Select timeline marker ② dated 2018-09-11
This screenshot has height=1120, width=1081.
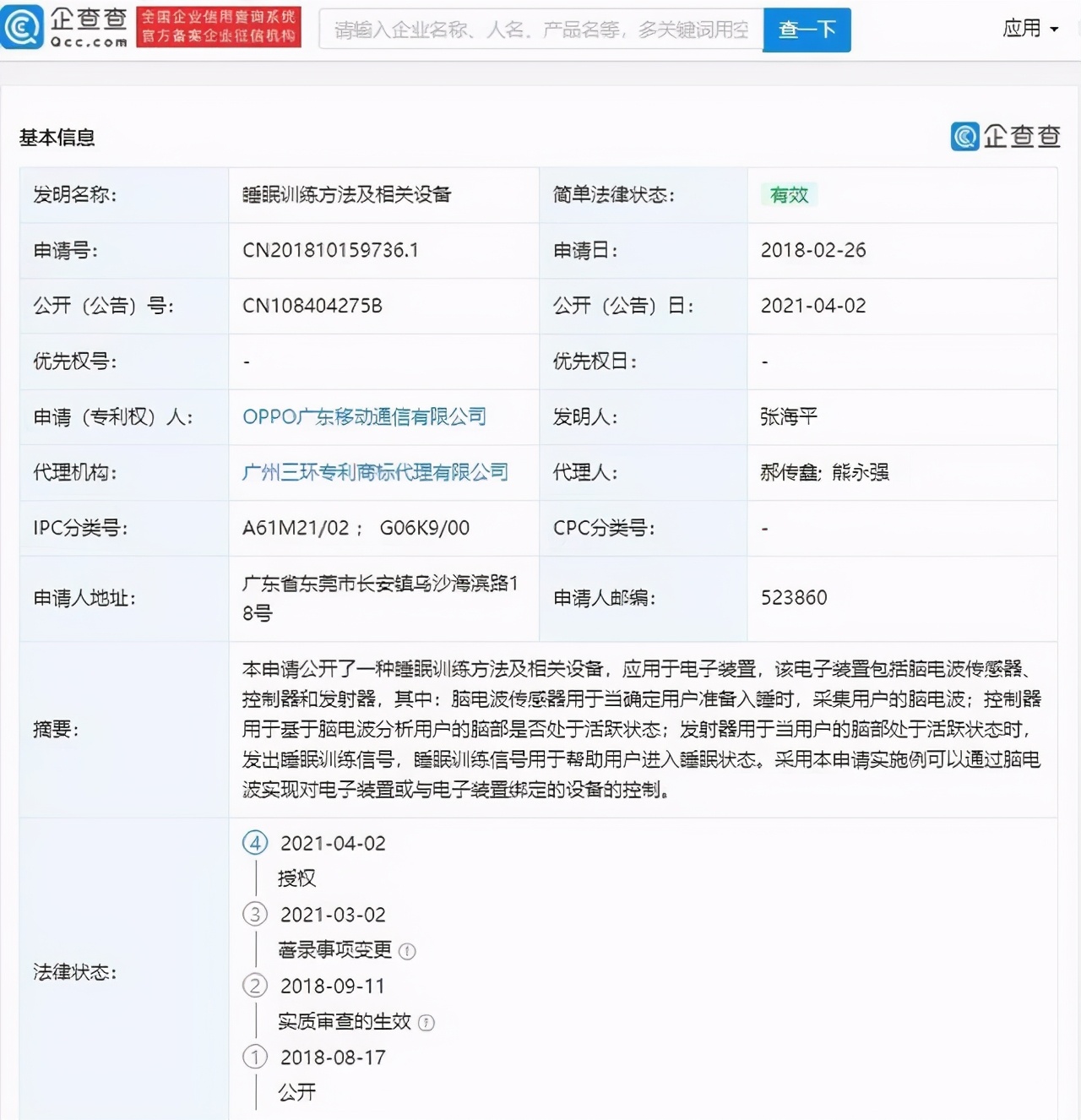tap(254, 986)
